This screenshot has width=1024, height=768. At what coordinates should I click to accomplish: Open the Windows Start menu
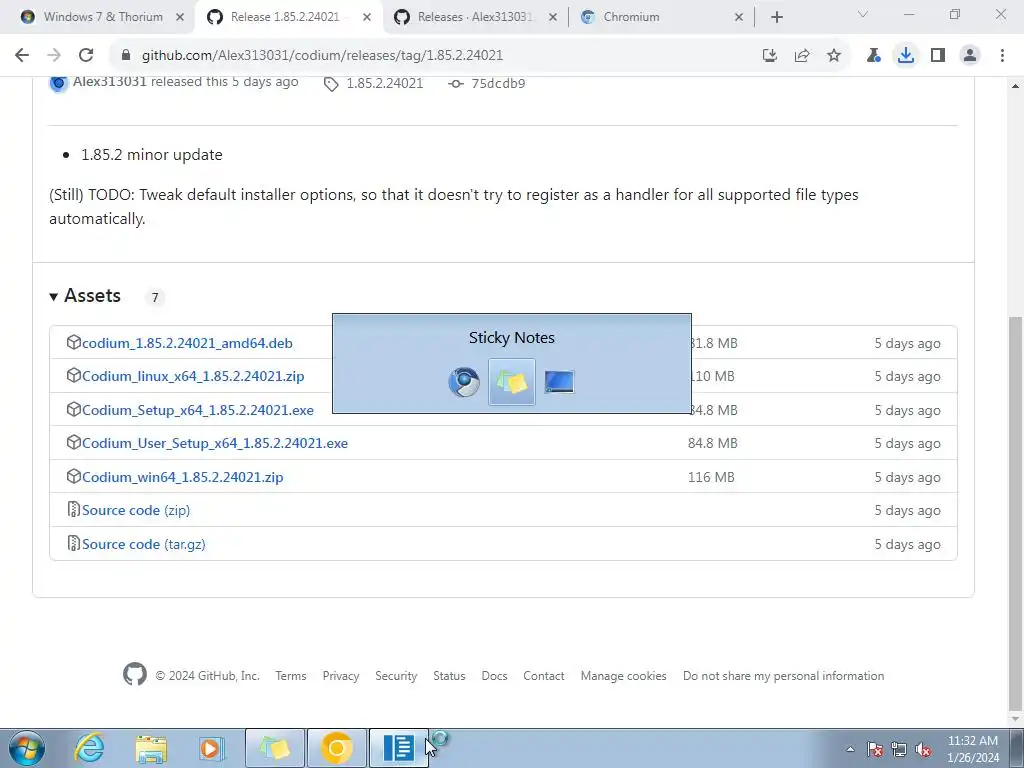tap(27, 748)
